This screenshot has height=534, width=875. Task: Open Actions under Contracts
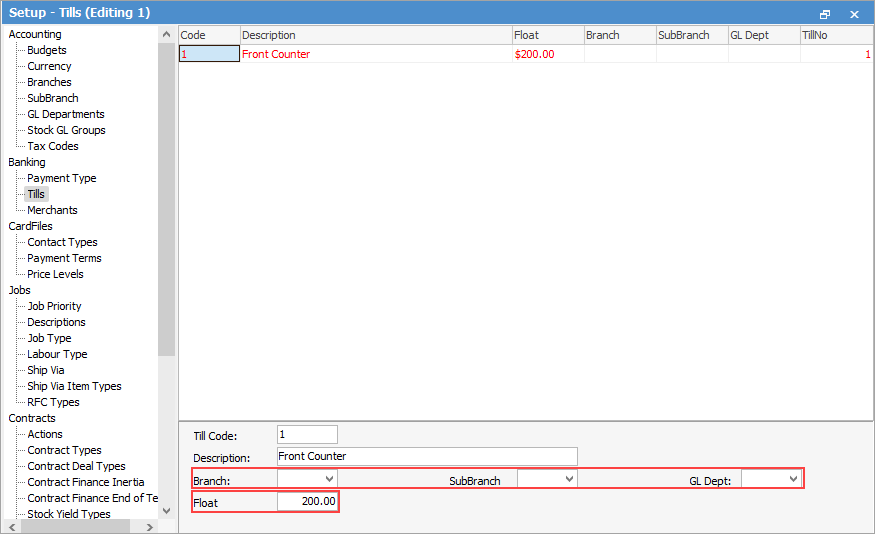click(x=45, y=434)
